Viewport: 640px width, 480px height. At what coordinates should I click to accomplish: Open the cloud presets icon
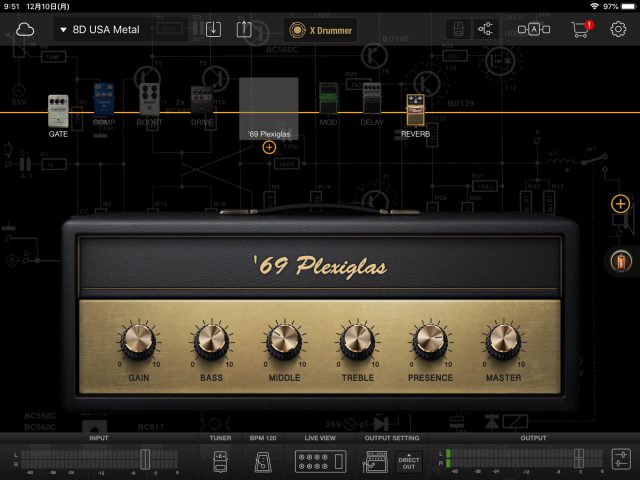[x=25, y=30]
